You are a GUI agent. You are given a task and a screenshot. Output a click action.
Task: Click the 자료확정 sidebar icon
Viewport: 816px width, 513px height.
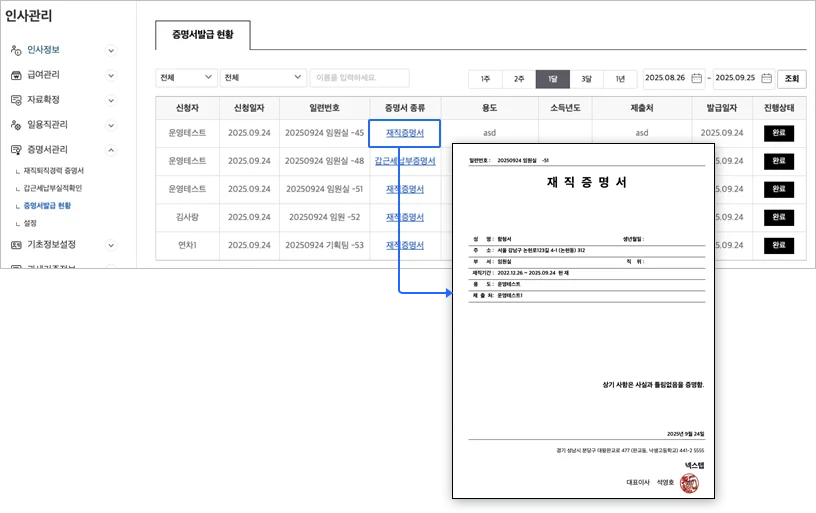pos(16,100)
